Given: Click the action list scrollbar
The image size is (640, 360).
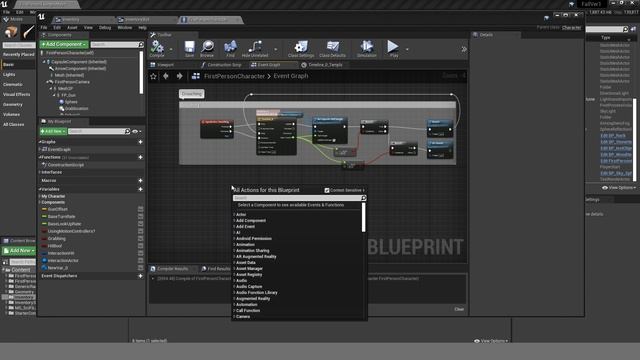Looking at the screenshot, I should [x=363, y=218].
